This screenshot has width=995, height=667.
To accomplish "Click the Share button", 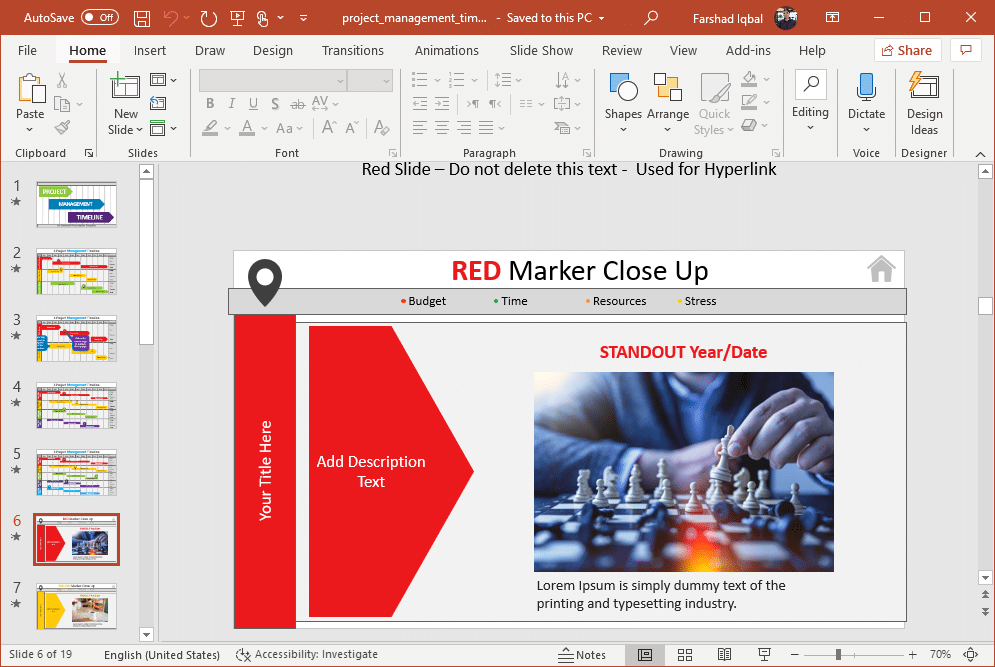I will click(904, 50).
